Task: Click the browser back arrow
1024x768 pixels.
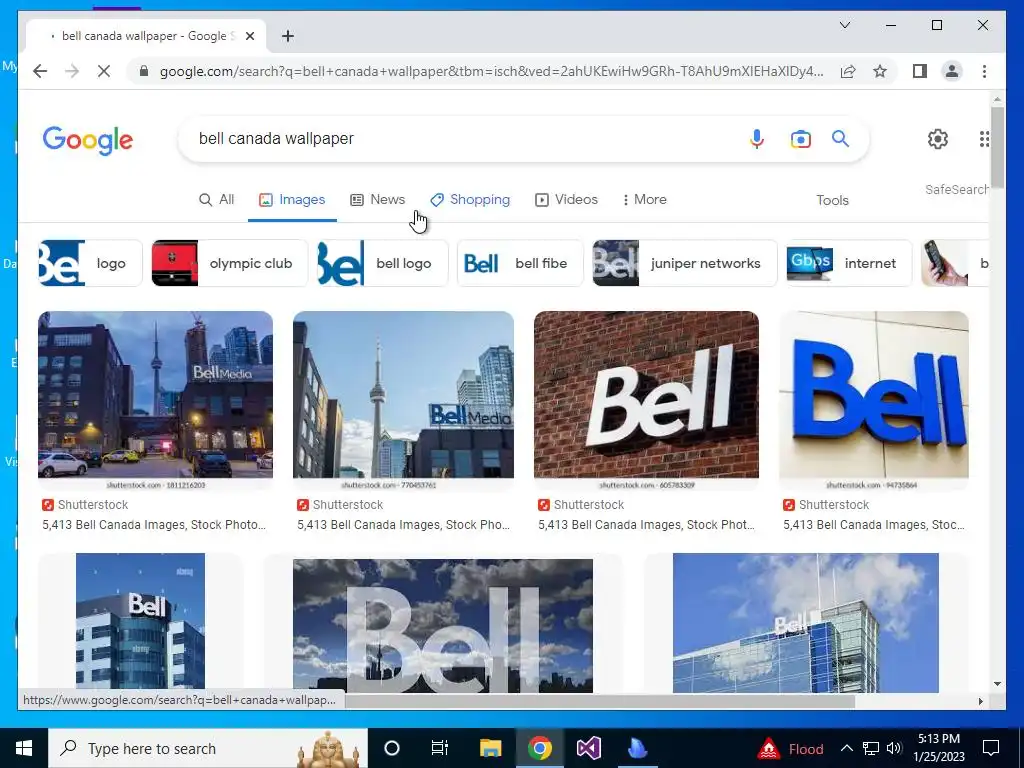Action: pos(40,71)
